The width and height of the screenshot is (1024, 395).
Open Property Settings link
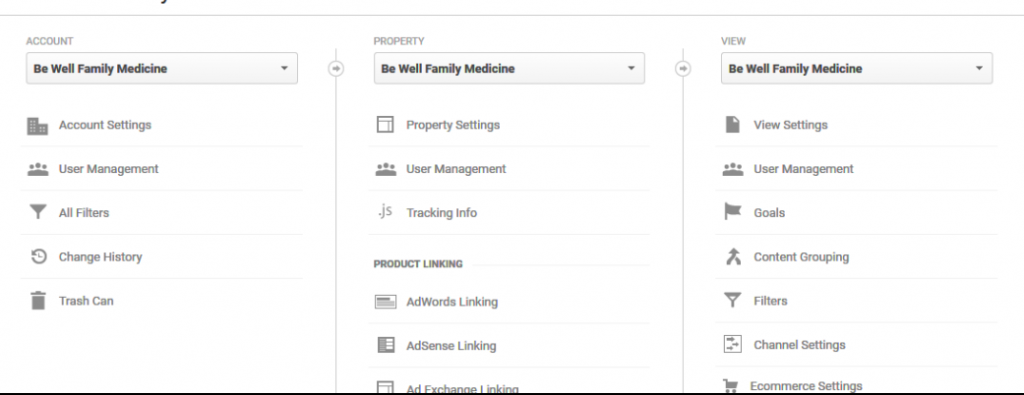(x=453, y=125)
